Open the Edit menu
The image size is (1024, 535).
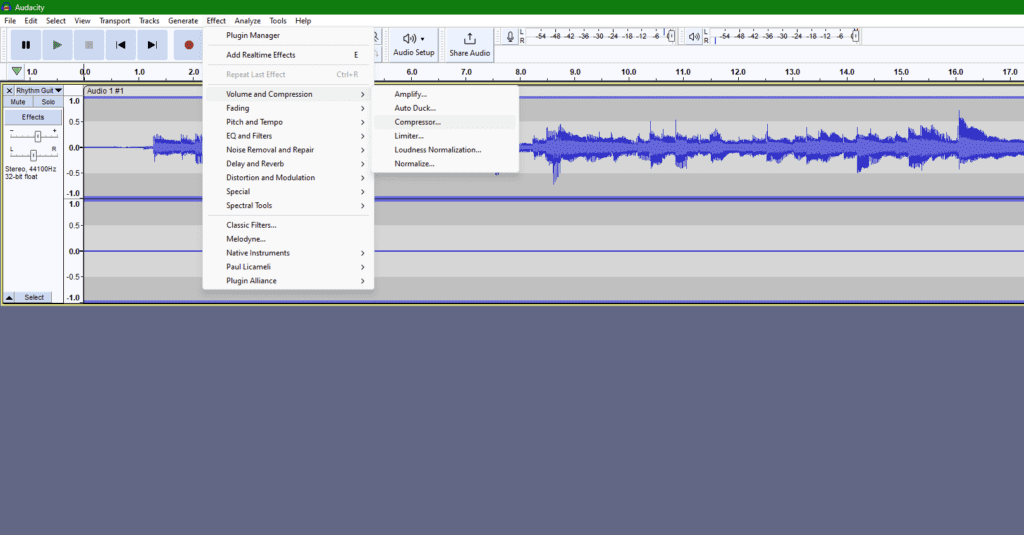[x=31, y=21]
